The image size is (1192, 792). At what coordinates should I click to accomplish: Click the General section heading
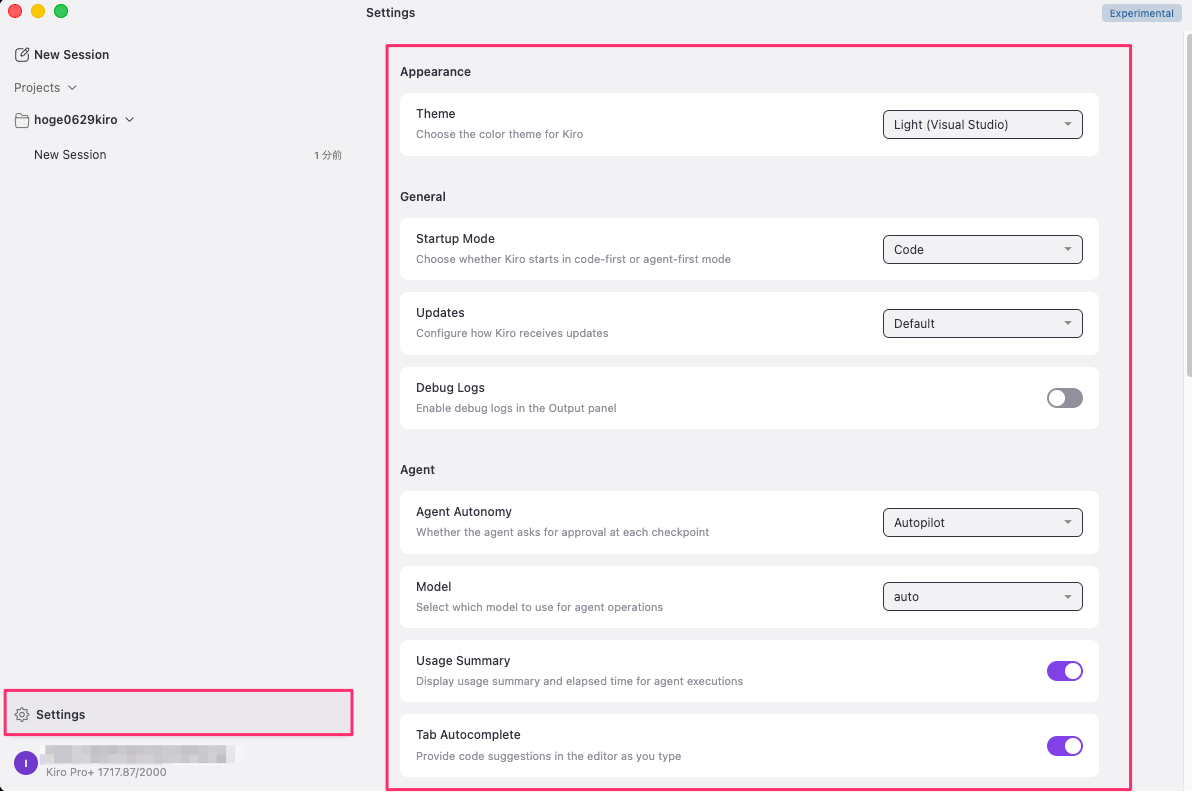pos(423,197)
